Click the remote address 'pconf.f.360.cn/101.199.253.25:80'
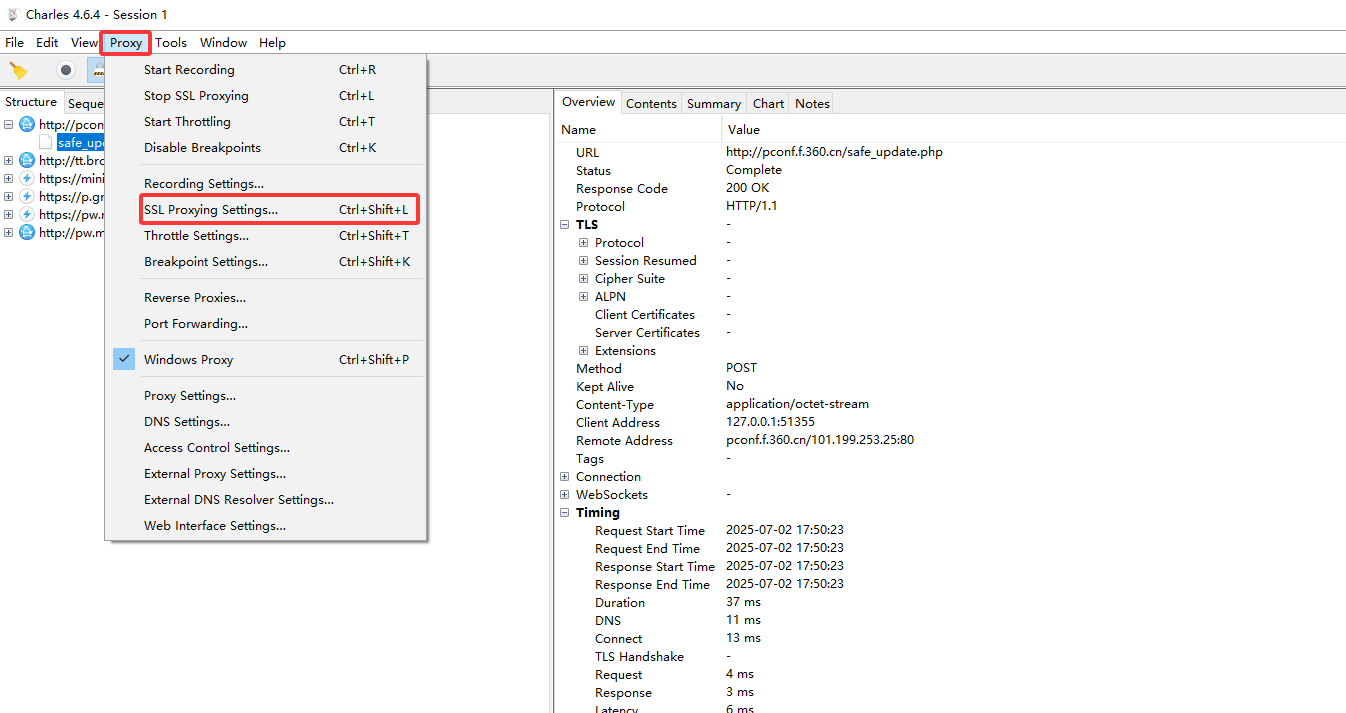This screenshot has height=713, width=1346. (x=820, y=441)
